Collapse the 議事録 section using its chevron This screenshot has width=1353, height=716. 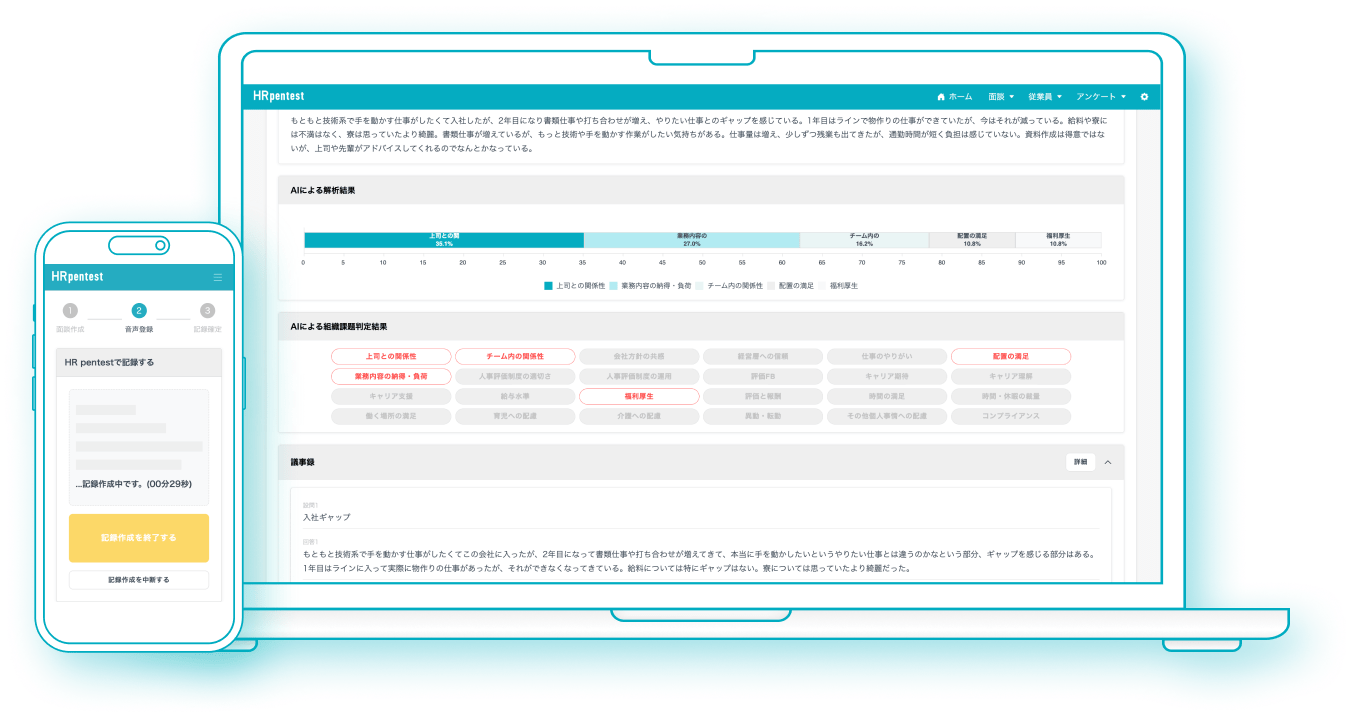(1106, 462)
